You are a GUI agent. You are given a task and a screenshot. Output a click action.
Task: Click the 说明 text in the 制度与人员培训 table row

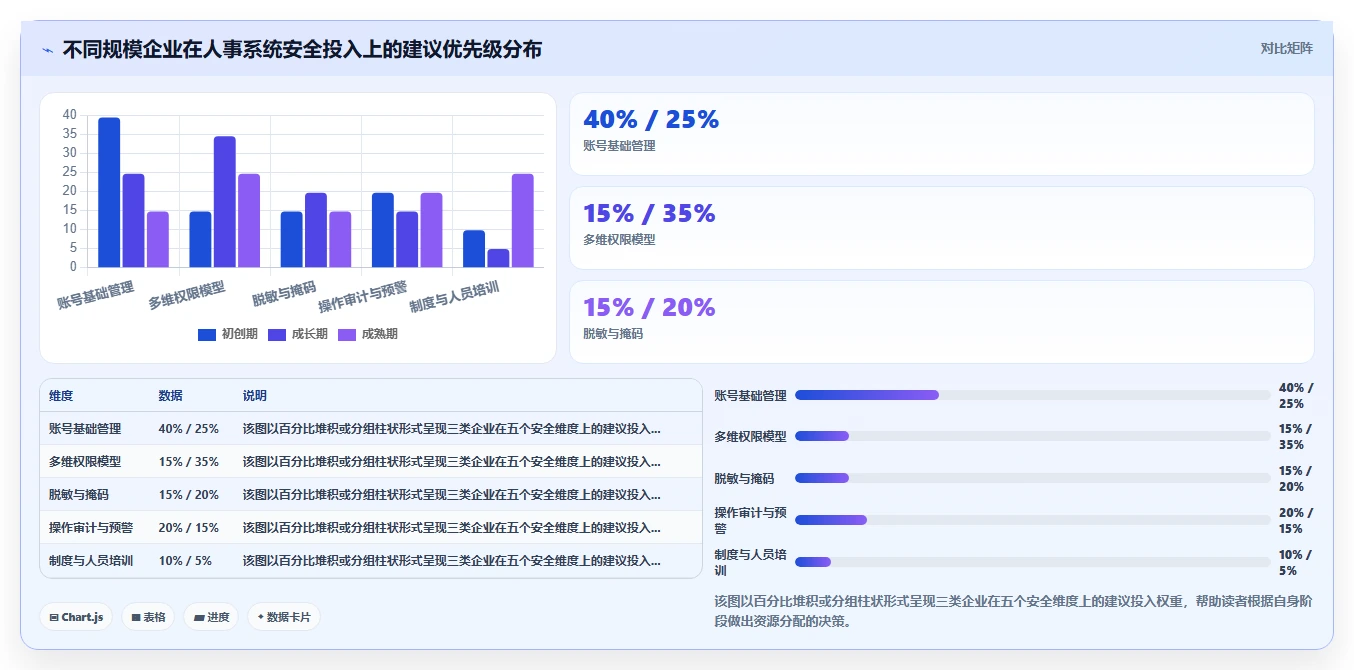click(x=452, y=560)
